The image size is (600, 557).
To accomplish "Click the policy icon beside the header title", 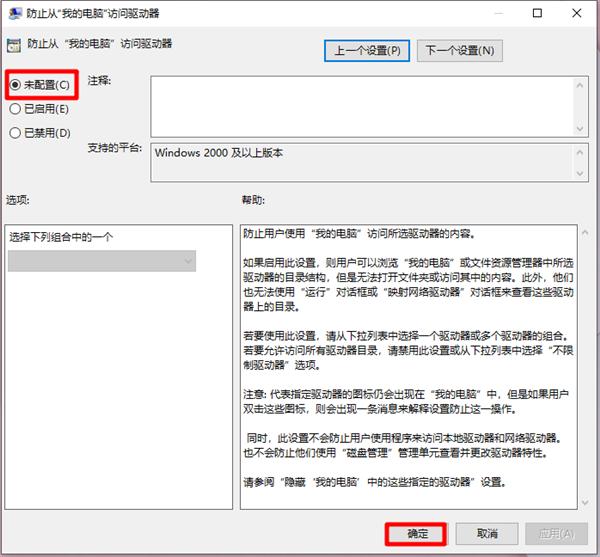I will tap(14, 46).
